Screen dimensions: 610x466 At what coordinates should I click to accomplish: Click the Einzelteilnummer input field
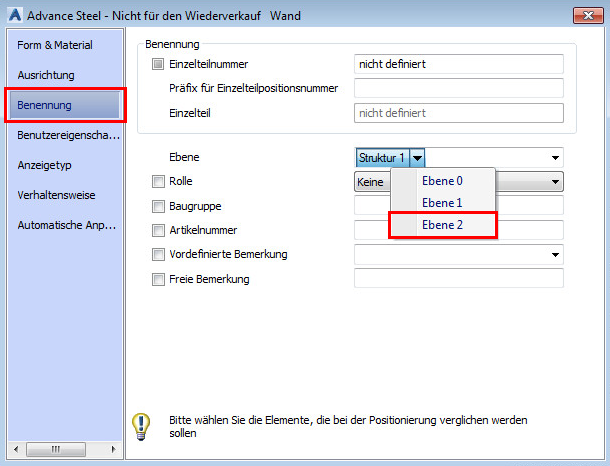tap(459, 64)
